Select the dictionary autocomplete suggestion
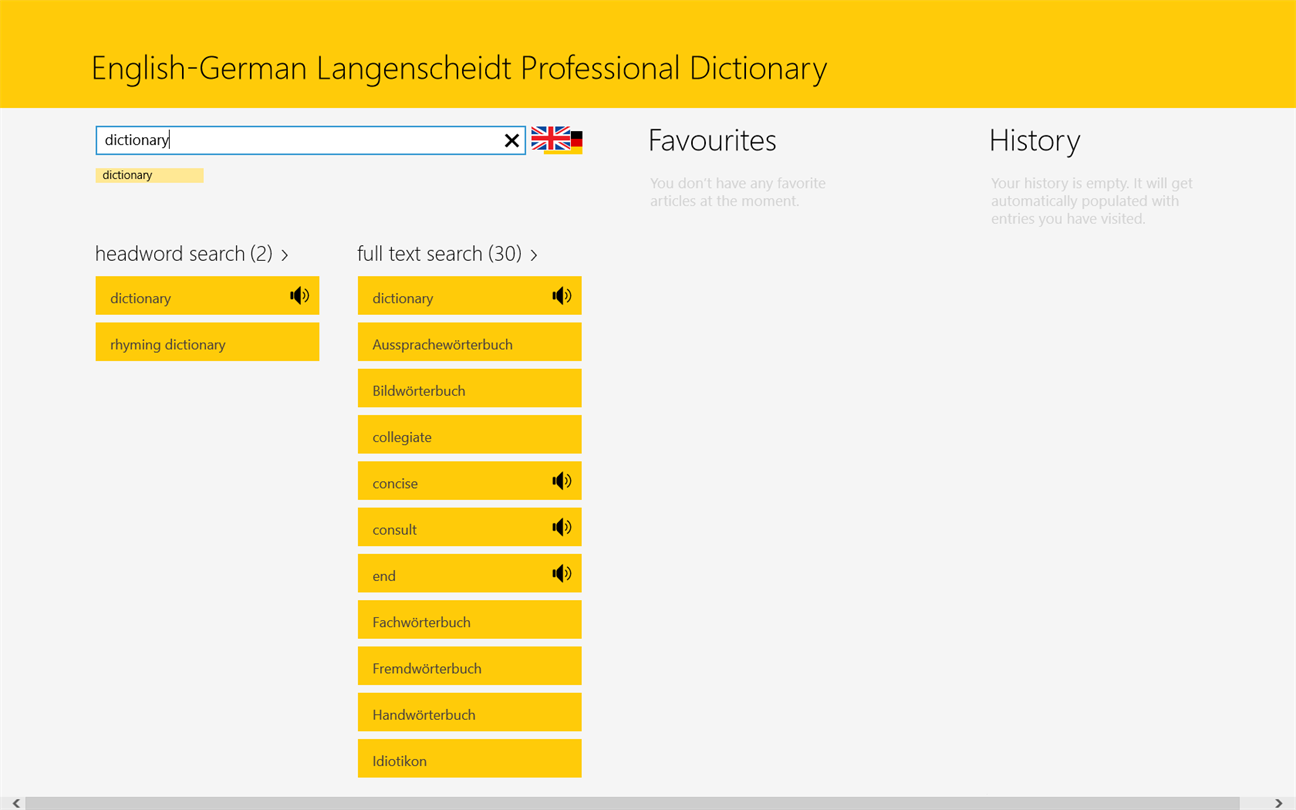 (x=149, y=175)
